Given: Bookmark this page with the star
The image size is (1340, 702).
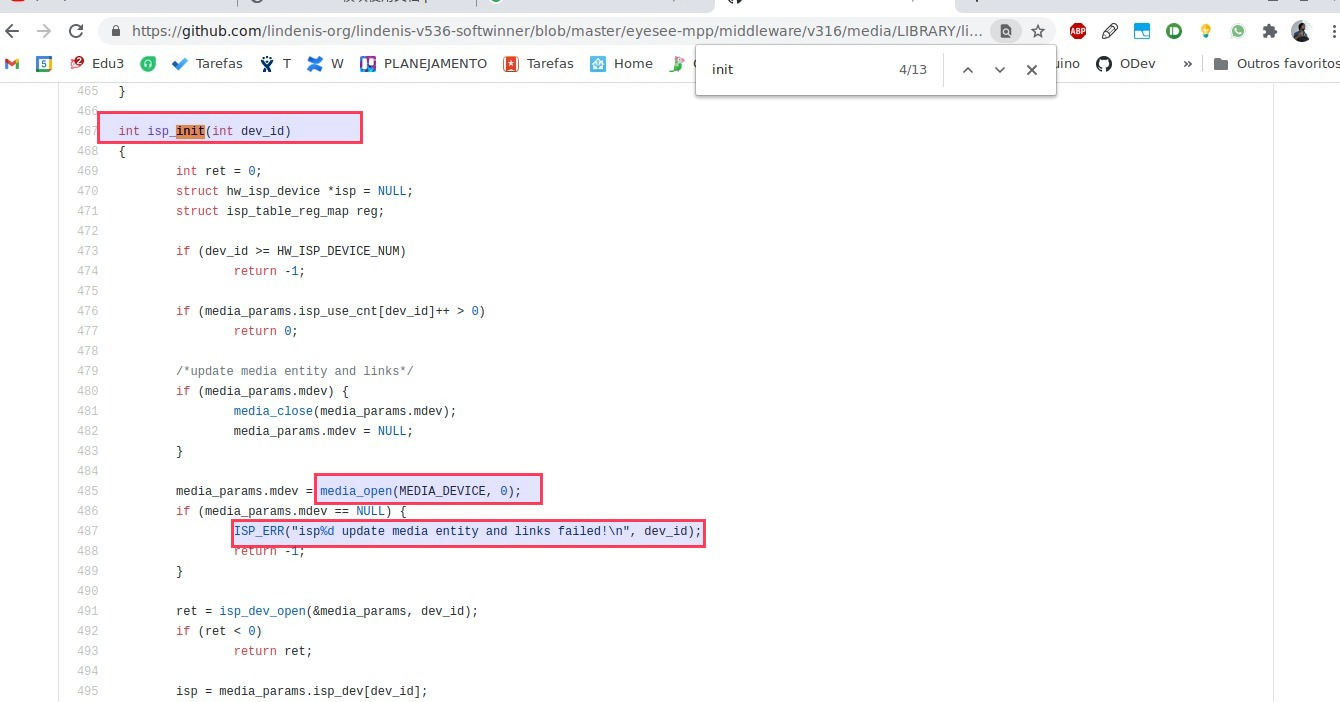Looking at the screenshot, I should [1038, 31].
